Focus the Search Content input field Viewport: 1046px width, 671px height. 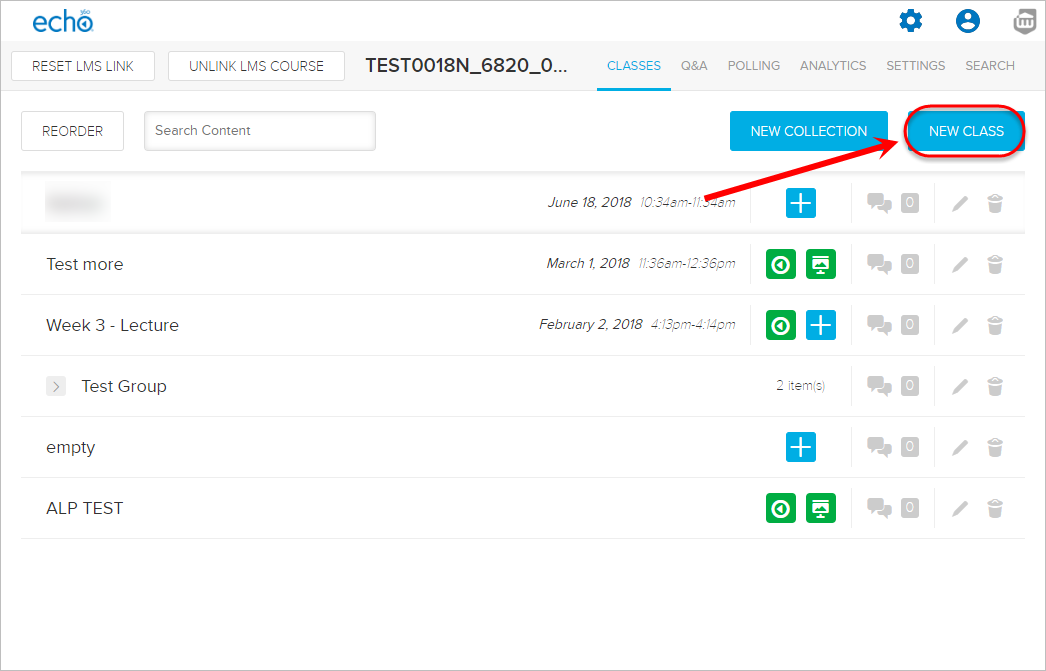[259, 131]
